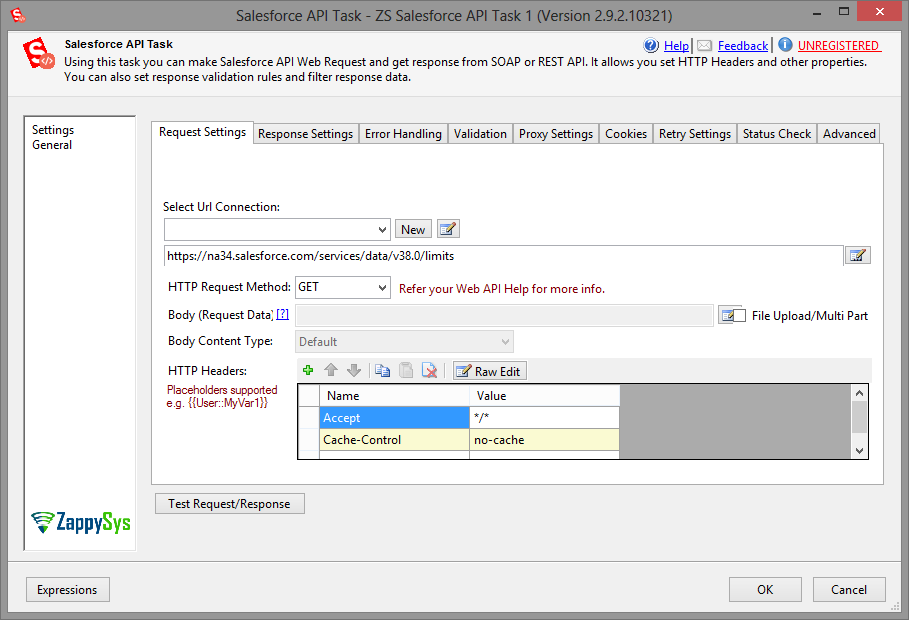Click the Cancel button
909x620 pixels.
click(x=849, y=589)
